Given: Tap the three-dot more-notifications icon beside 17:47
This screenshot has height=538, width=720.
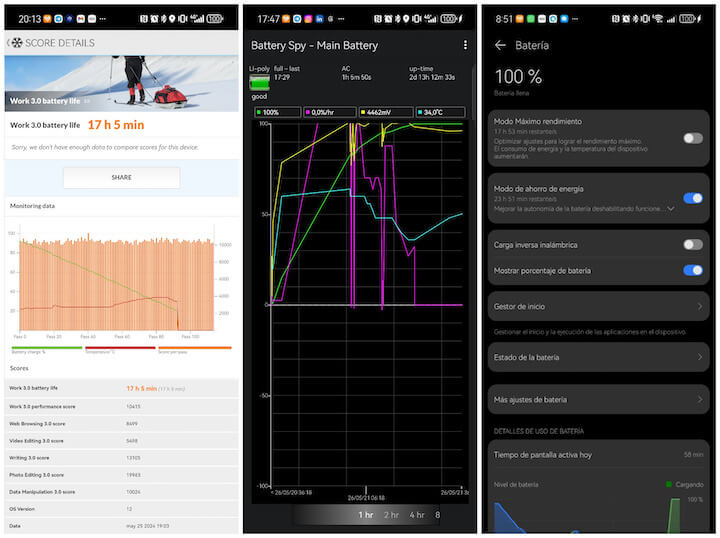Looking at the screenshot, I should (341, 19).
